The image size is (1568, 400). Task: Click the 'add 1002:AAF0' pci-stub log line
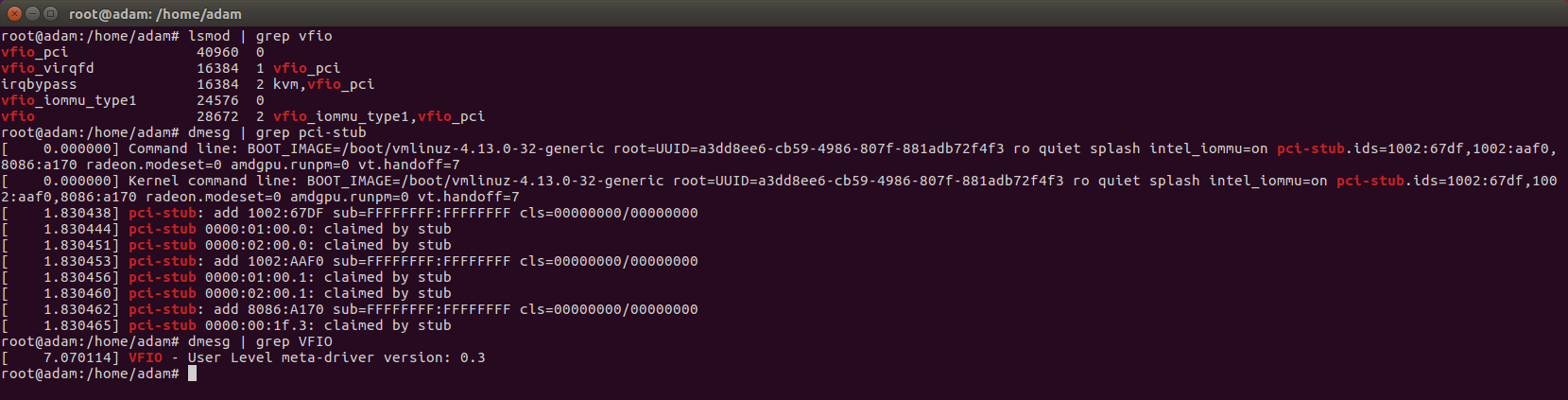350,261
